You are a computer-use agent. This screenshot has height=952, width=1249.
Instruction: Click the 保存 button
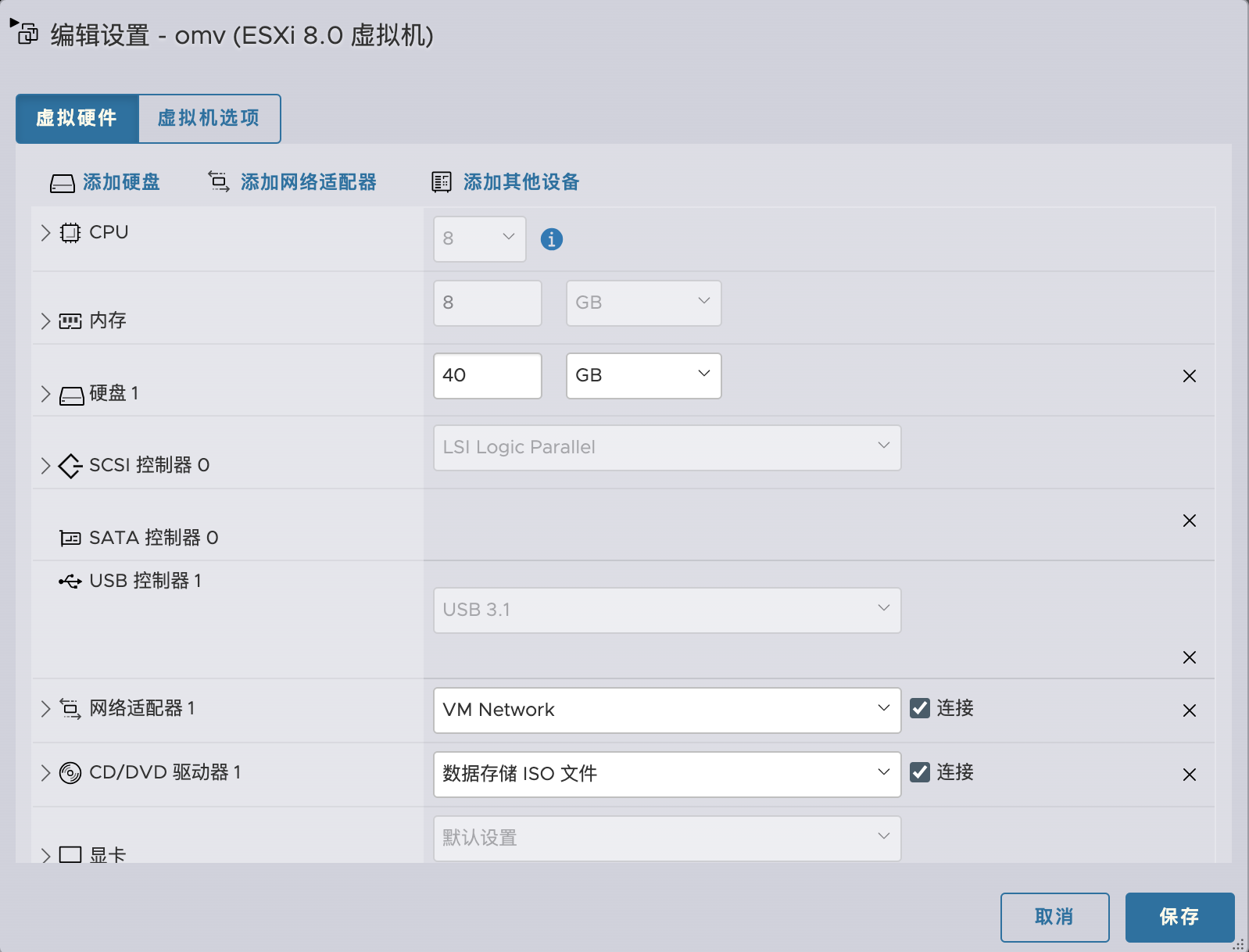coord(1179,917)
